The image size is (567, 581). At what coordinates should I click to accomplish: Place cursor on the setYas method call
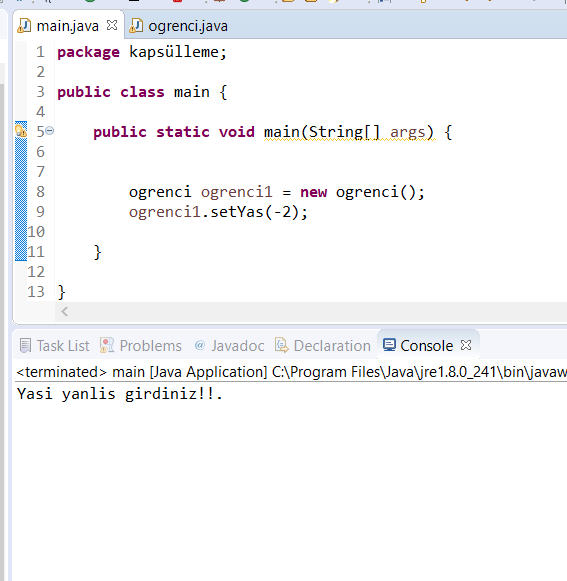coord(232,212)
